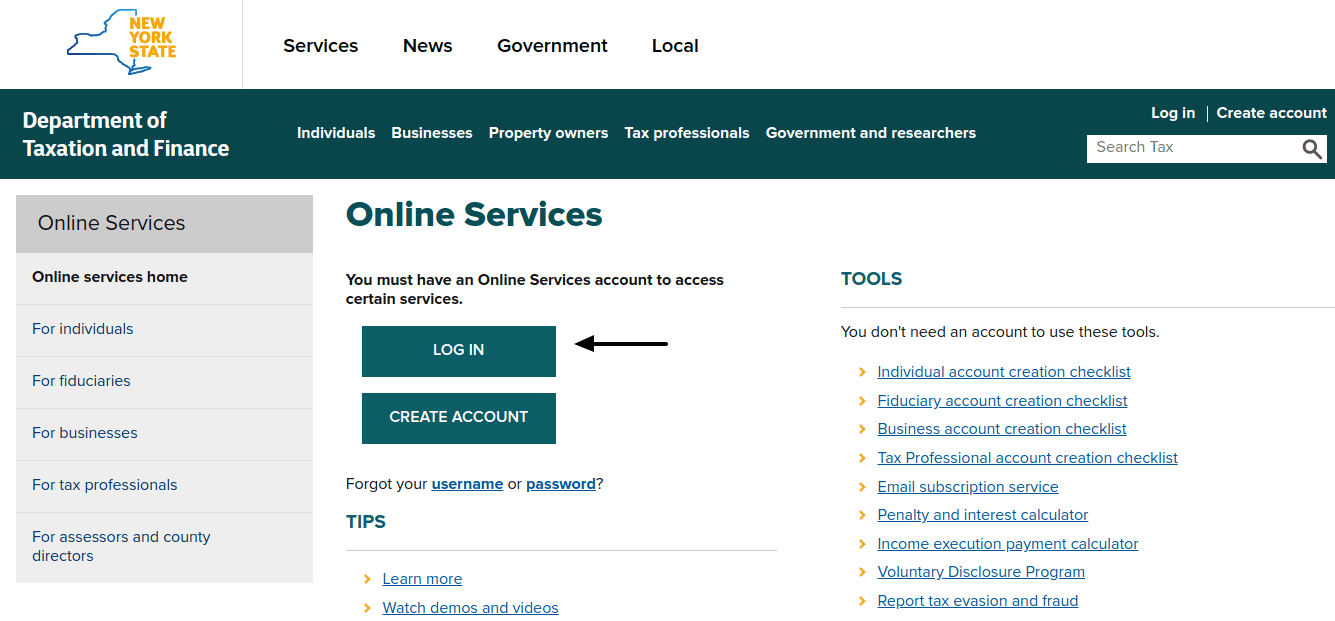
Task: Open the Voluntary Disclosure Program page
Action: coord(980,571)
